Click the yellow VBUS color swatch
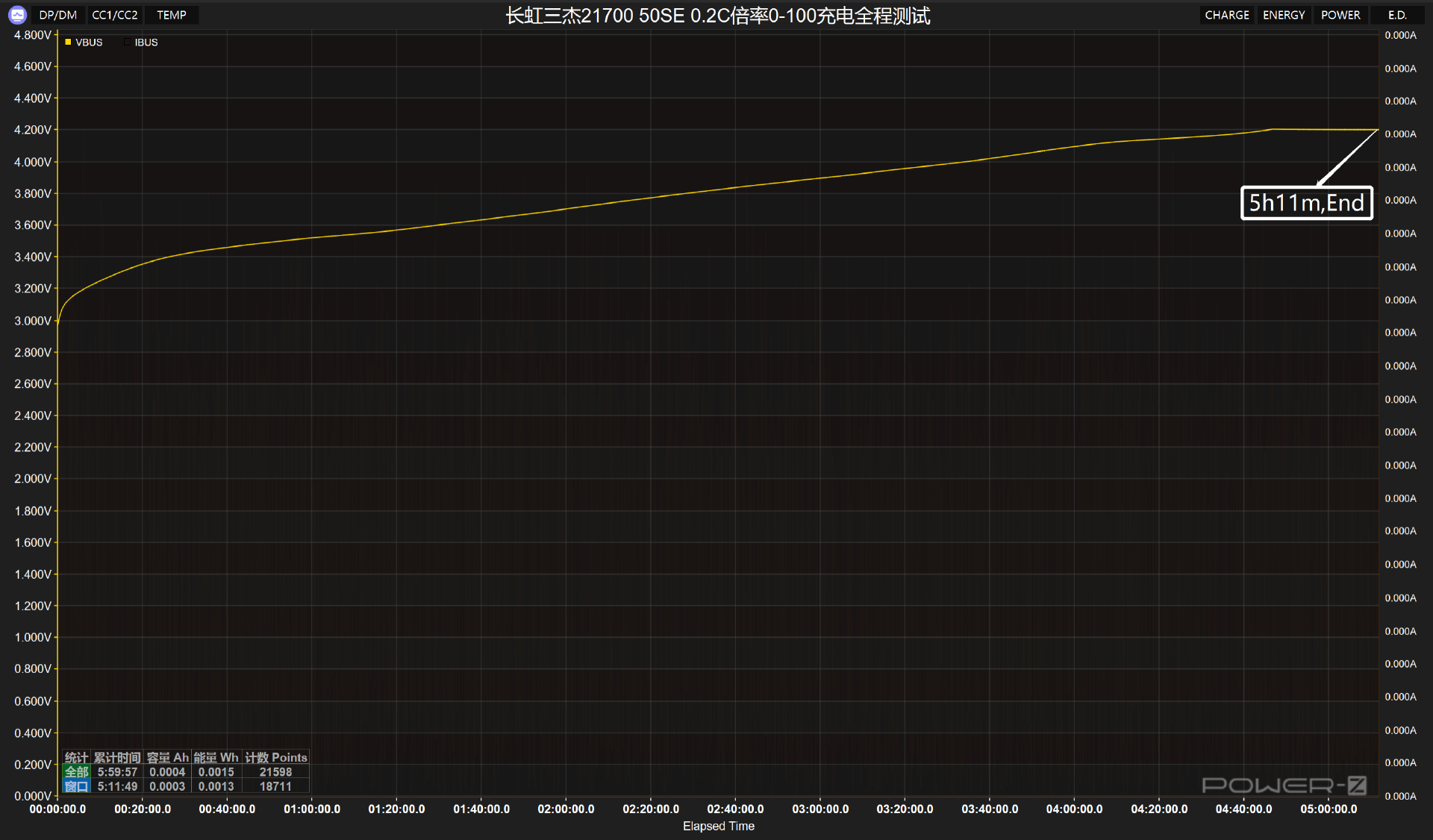1433x840 pixels. point(68,43)
